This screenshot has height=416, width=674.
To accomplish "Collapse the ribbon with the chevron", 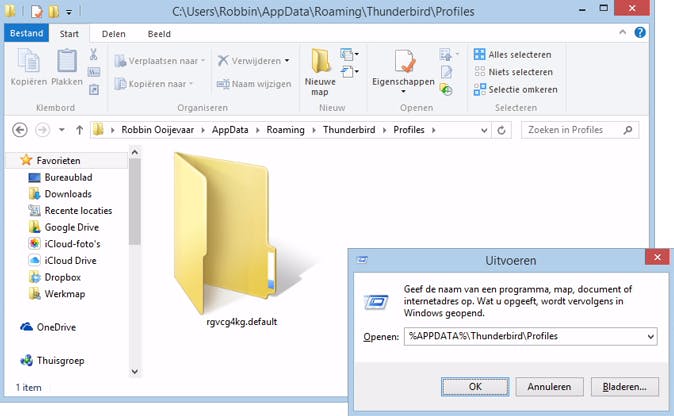I will click(622, 32).
